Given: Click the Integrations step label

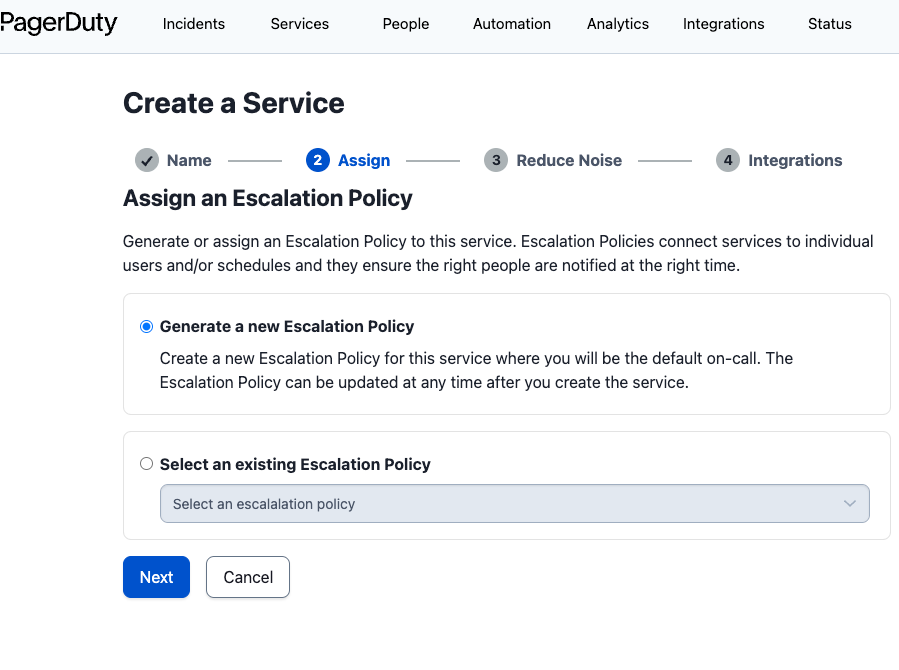Looking at the screenshot, I should point(795,160).
